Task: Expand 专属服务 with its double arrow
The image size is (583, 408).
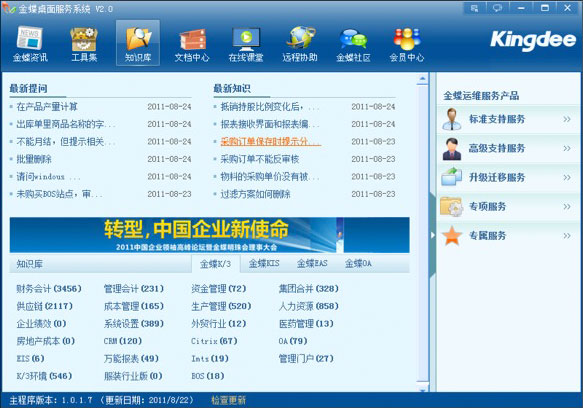Action: coord(567,235)
